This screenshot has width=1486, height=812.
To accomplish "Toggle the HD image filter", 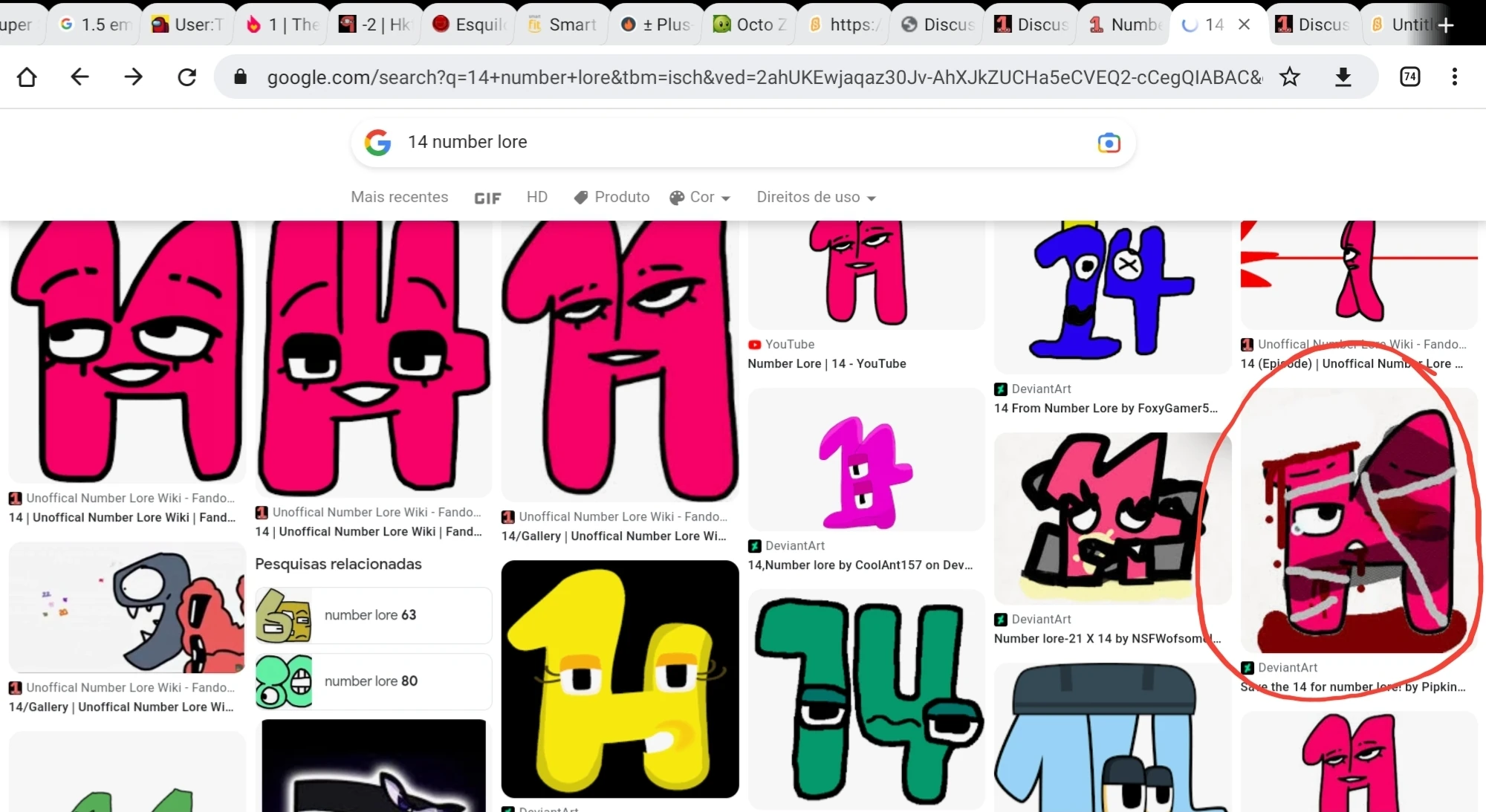I will click(x=536, y=198).
